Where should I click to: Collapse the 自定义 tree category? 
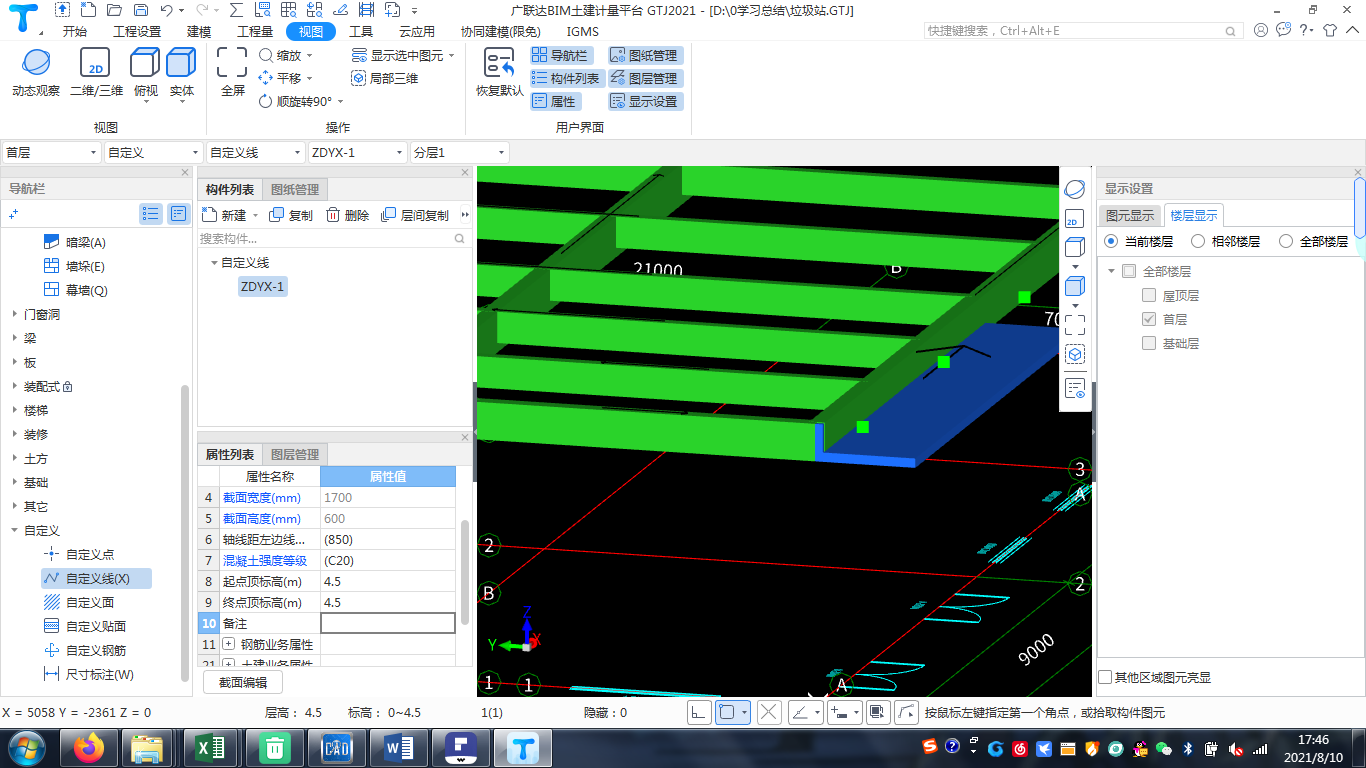[x=14, y=530]
